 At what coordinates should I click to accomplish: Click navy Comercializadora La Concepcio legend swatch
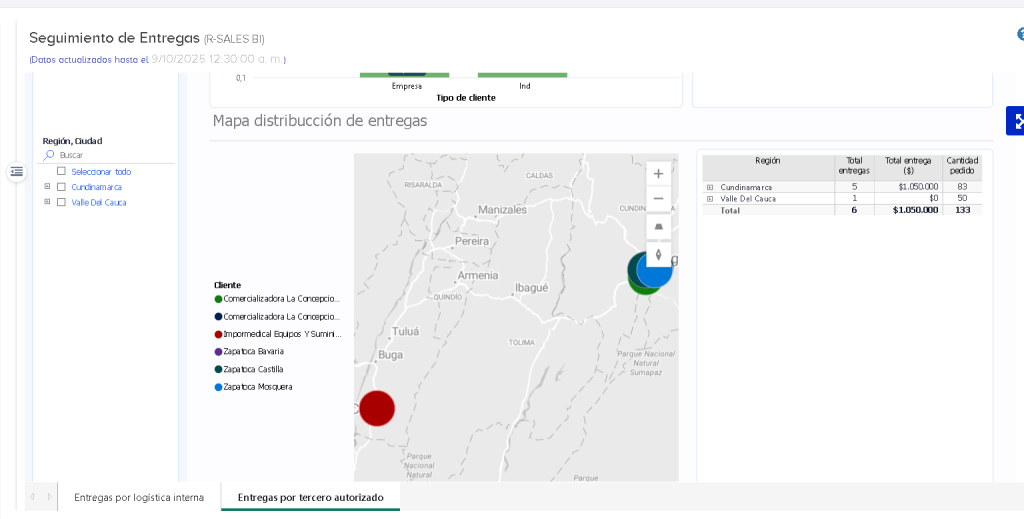click(218, 317)
